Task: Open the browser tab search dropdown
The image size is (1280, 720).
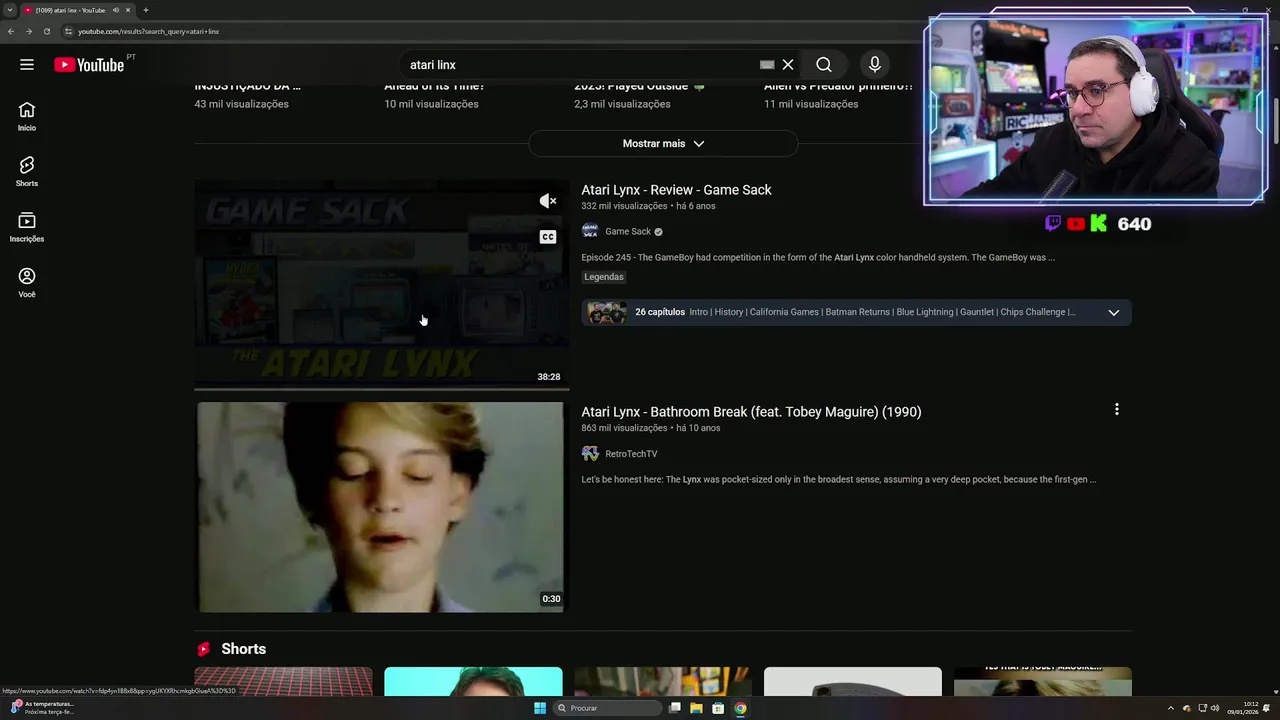Action: [10, 10]
